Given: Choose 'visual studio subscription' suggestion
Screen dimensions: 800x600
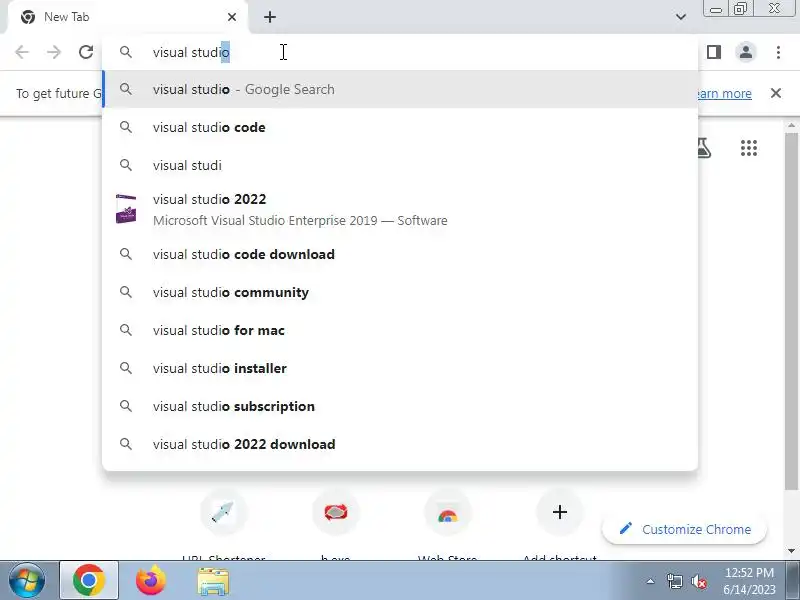Looking at the screenshot, I should 400,406.
